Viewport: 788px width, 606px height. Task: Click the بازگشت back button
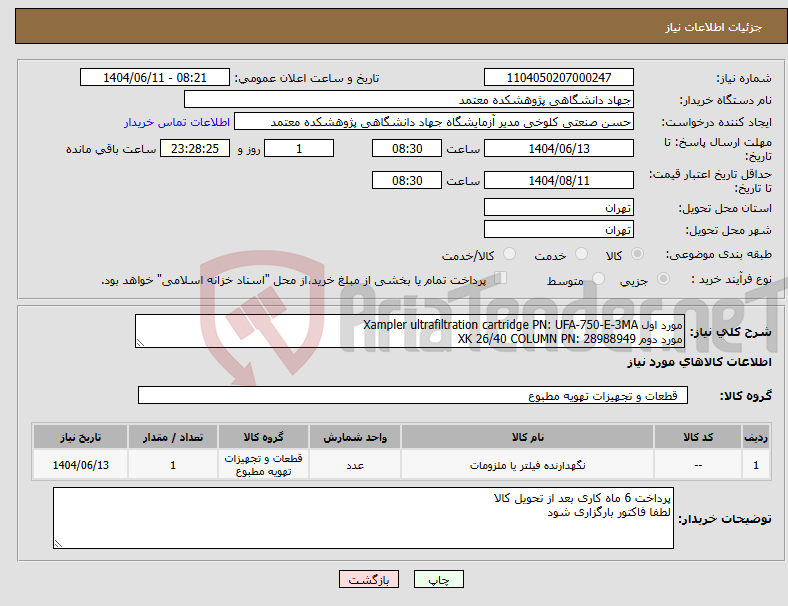(369, 579)
